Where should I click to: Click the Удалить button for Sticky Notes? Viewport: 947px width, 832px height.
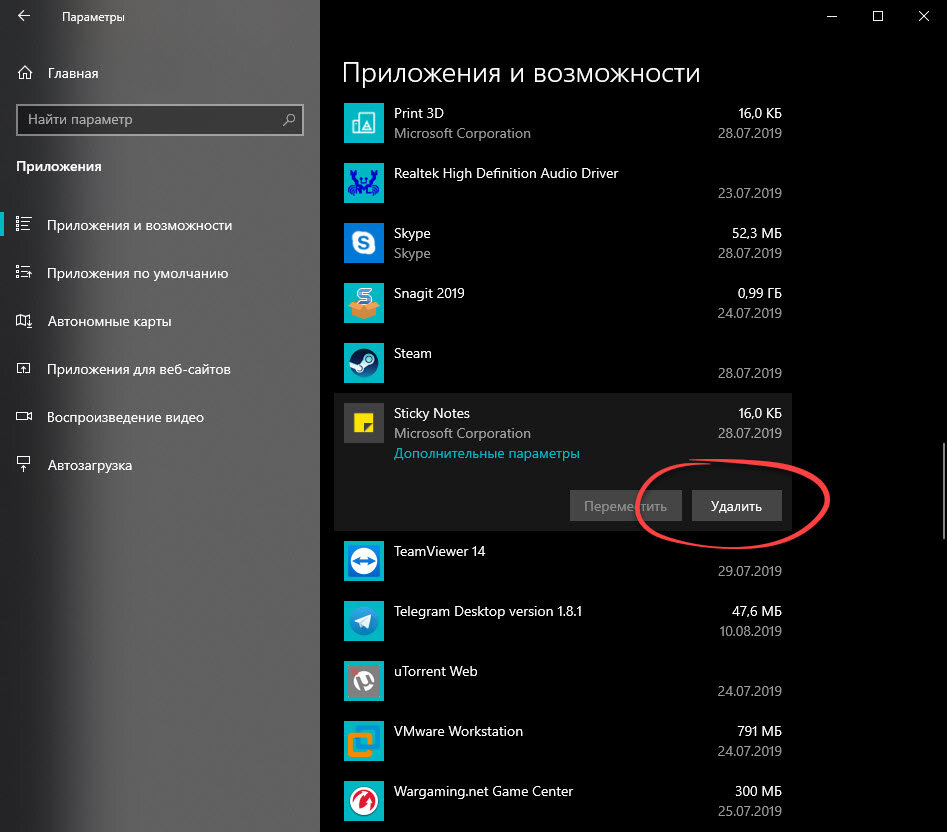[736, 505]
